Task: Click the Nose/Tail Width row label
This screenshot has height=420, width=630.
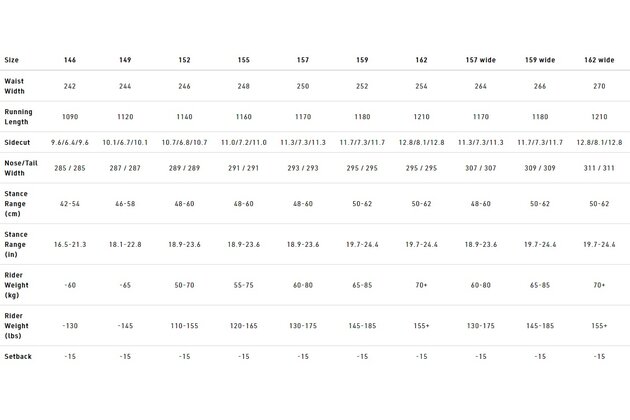Action: click(x=20, y=168)
